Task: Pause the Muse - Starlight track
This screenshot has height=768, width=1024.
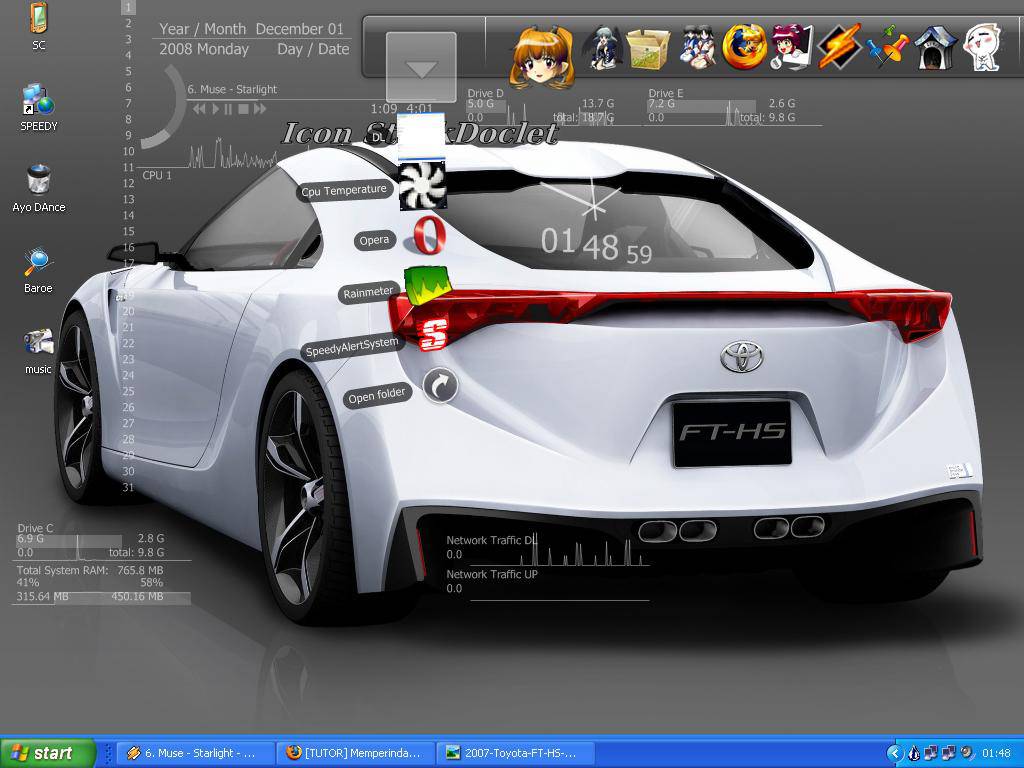Action: click(x=228, y=108)
